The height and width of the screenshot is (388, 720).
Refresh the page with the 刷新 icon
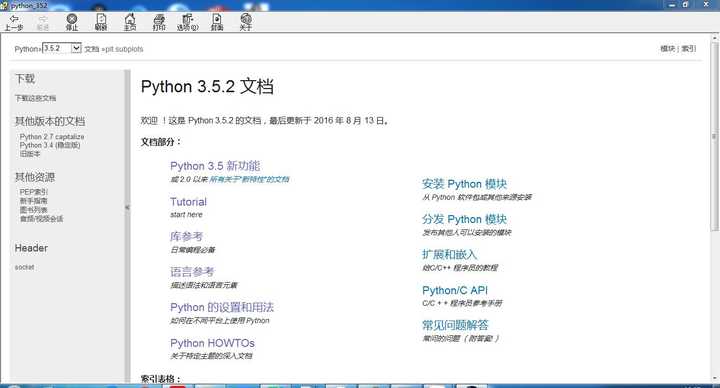(x=101, y=22)
